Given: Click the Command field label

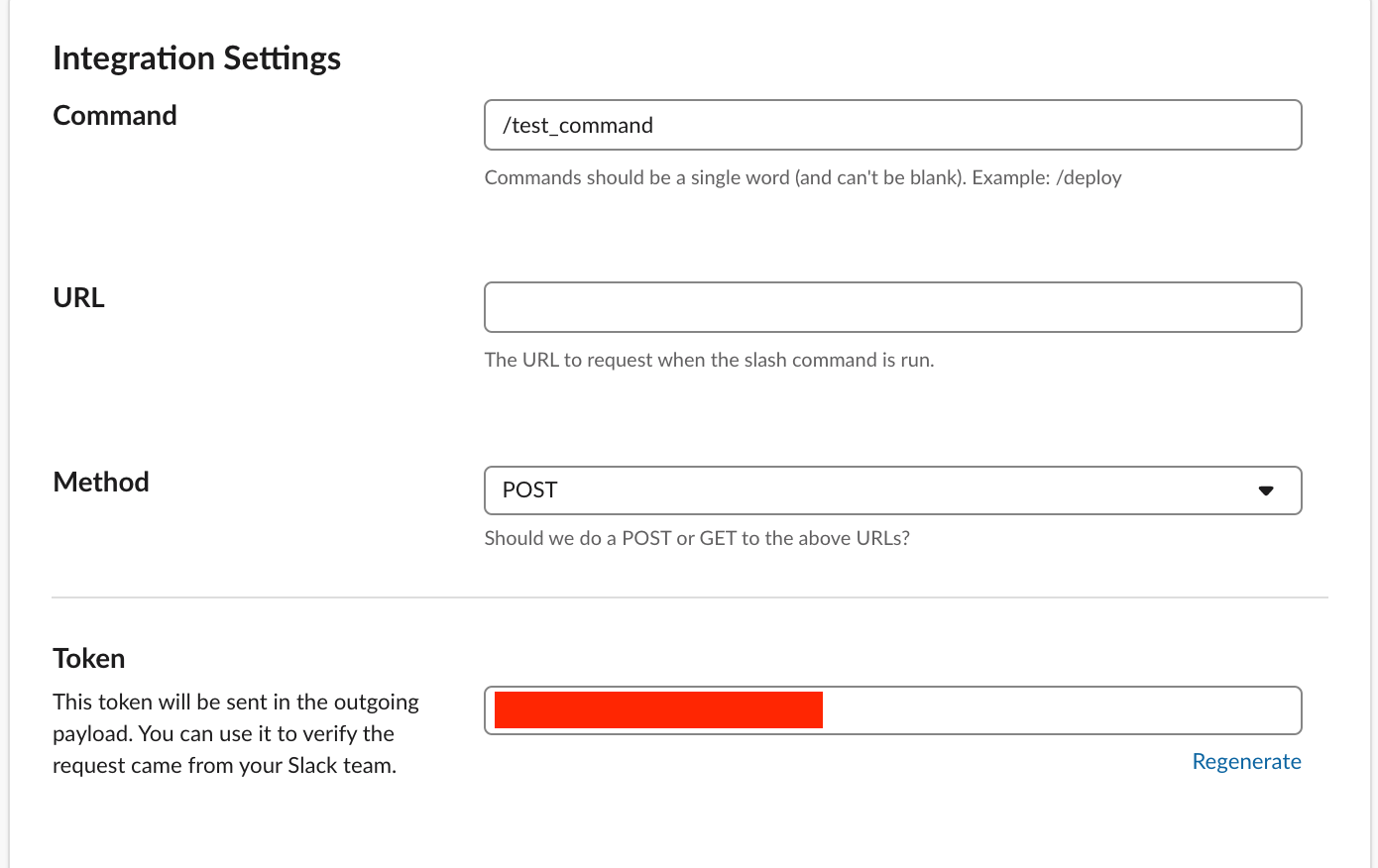Looking at the screenshot, I should tap(115, 115).
